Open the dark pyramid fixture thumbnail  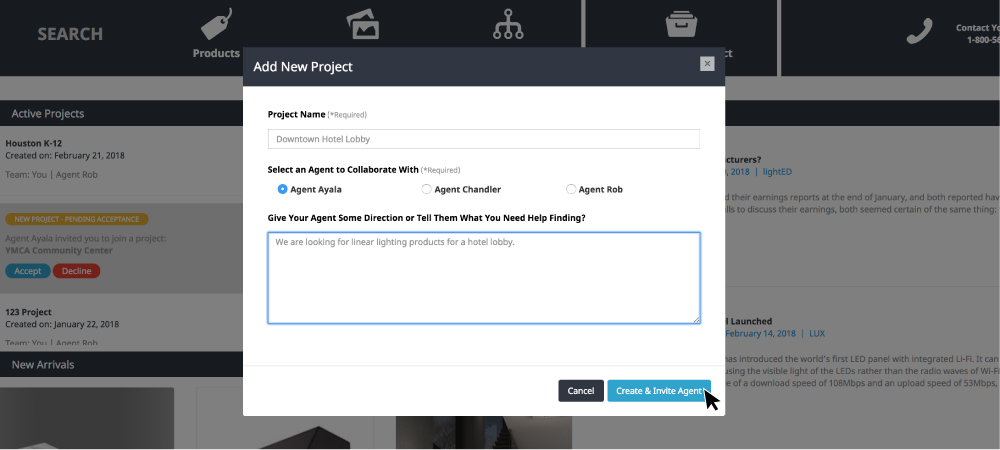pyautogui.click(x=284, y=419)
